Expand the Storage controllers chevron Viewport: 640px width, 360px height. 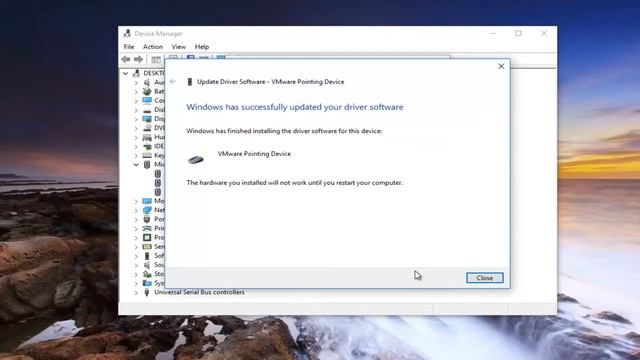[x=136, y=274]
